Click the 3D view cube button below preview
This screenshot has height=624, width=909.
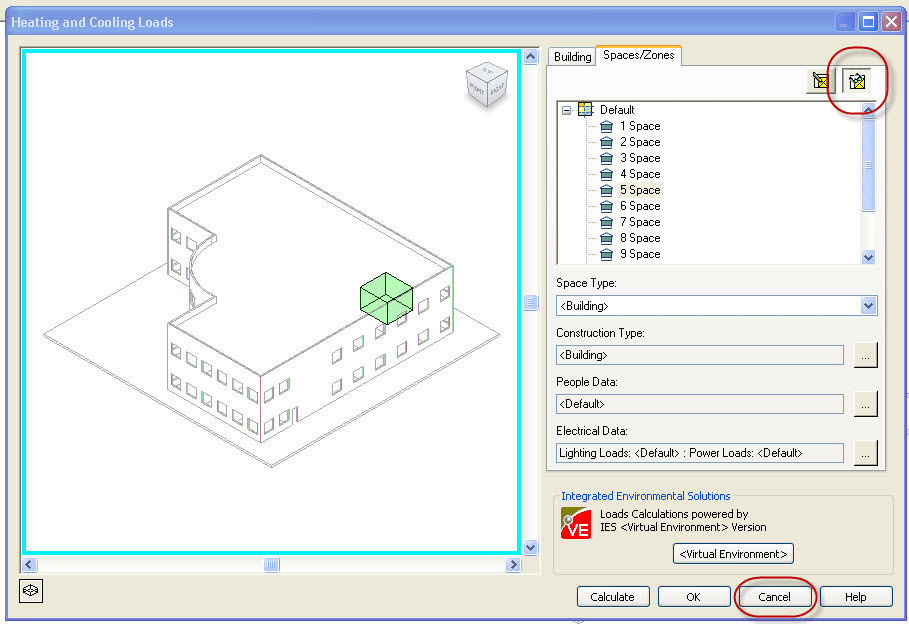pyautogui.click(x=31, y=590)
